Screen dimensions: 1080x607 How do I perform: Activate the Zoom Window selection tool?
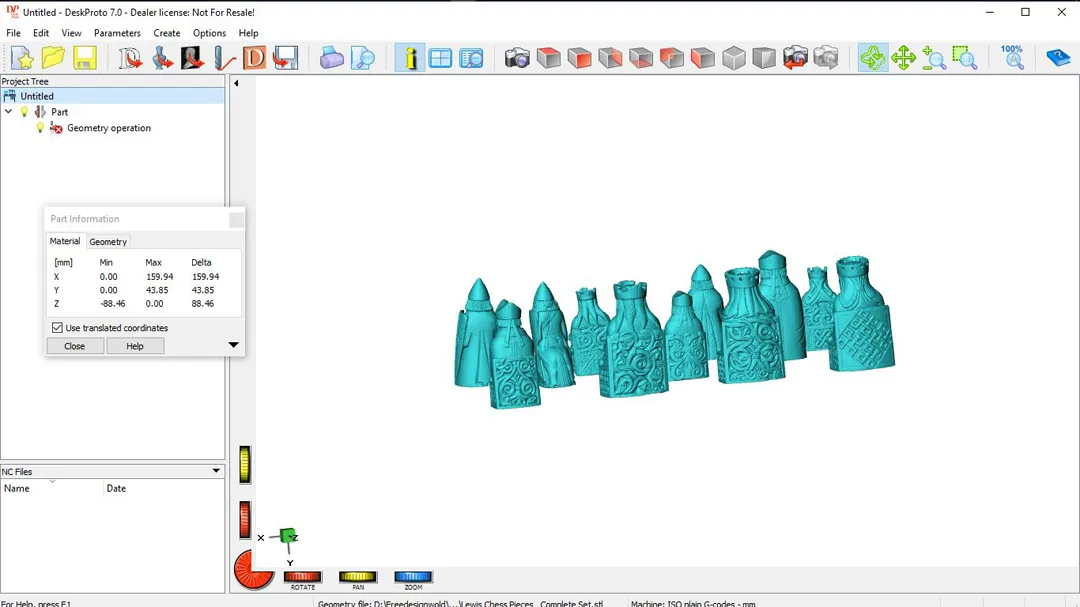(x=965, y=58)
